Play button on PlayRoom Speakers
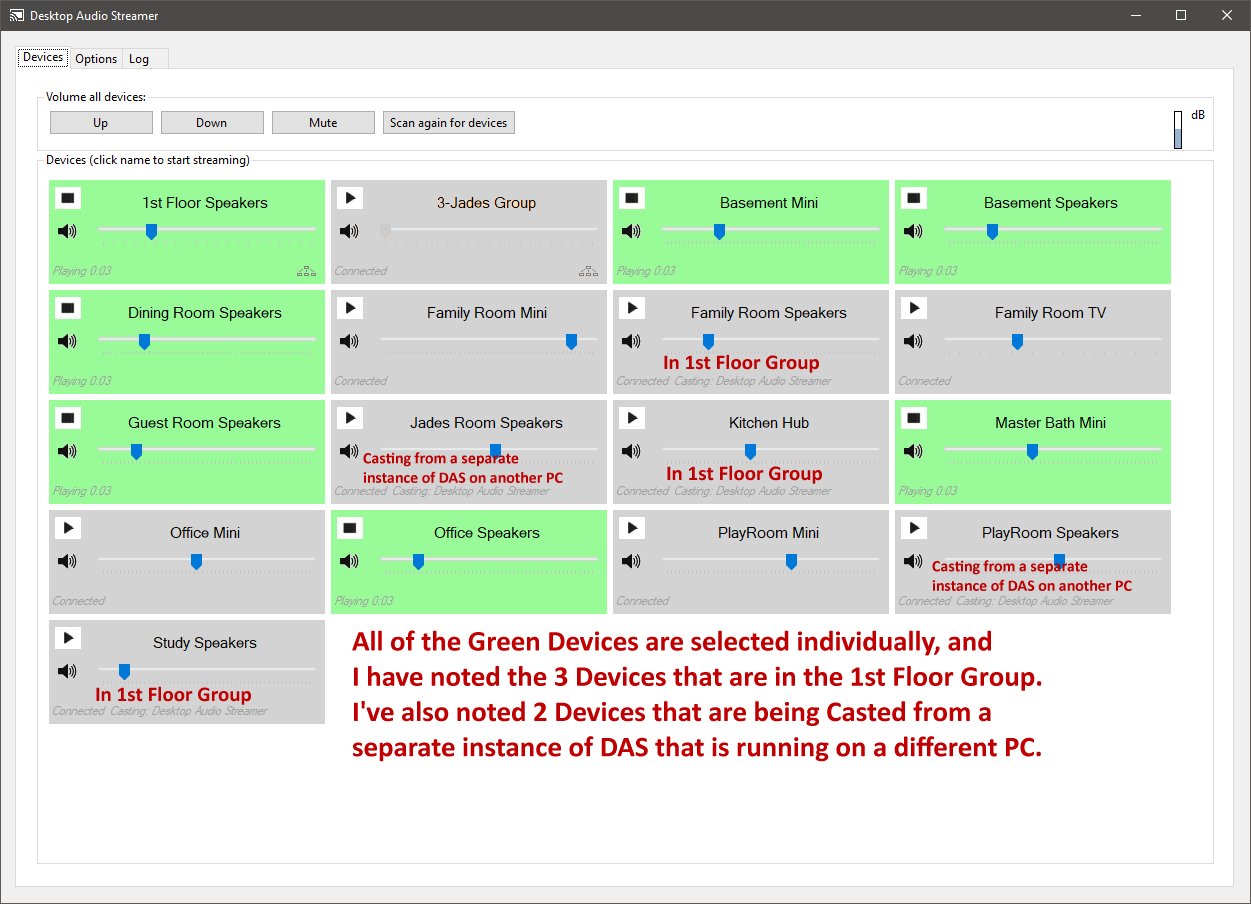Viewport: 1251px width, 904px height. click(914, 528)
